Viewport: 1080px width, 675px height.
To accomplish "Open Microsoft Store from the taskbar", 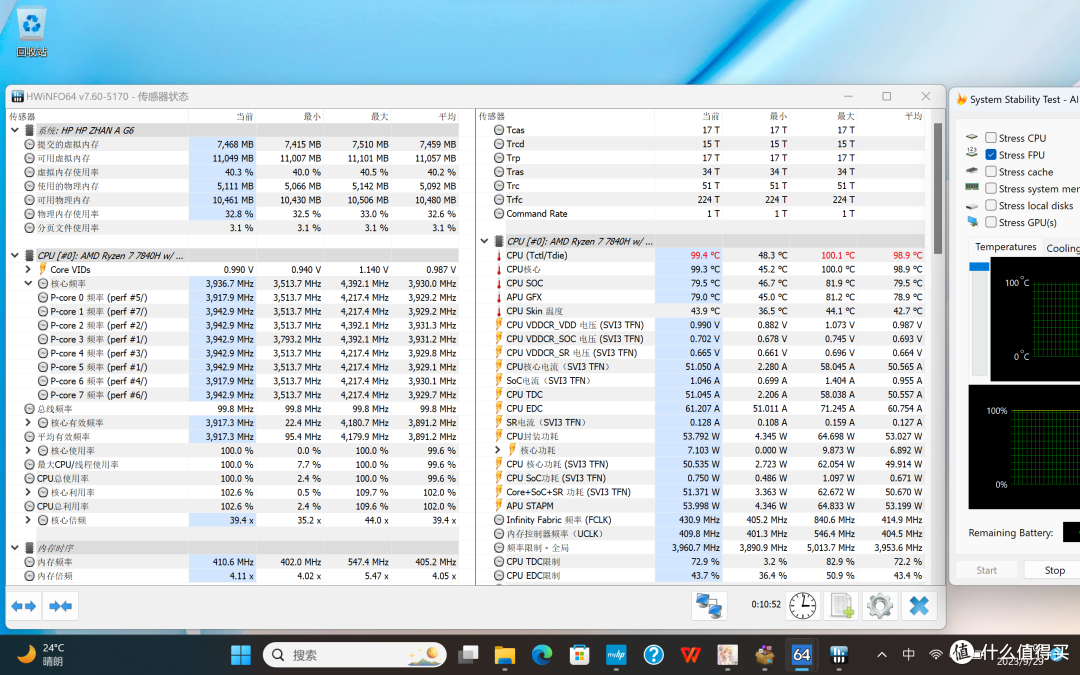I will pyautogui.click(x=579, y=654).
